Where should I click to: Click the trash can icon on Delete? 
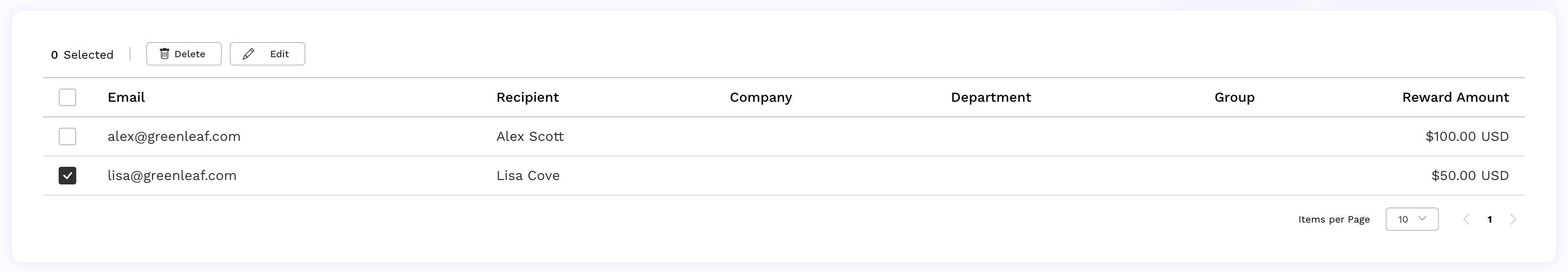[x=164, y=54]
